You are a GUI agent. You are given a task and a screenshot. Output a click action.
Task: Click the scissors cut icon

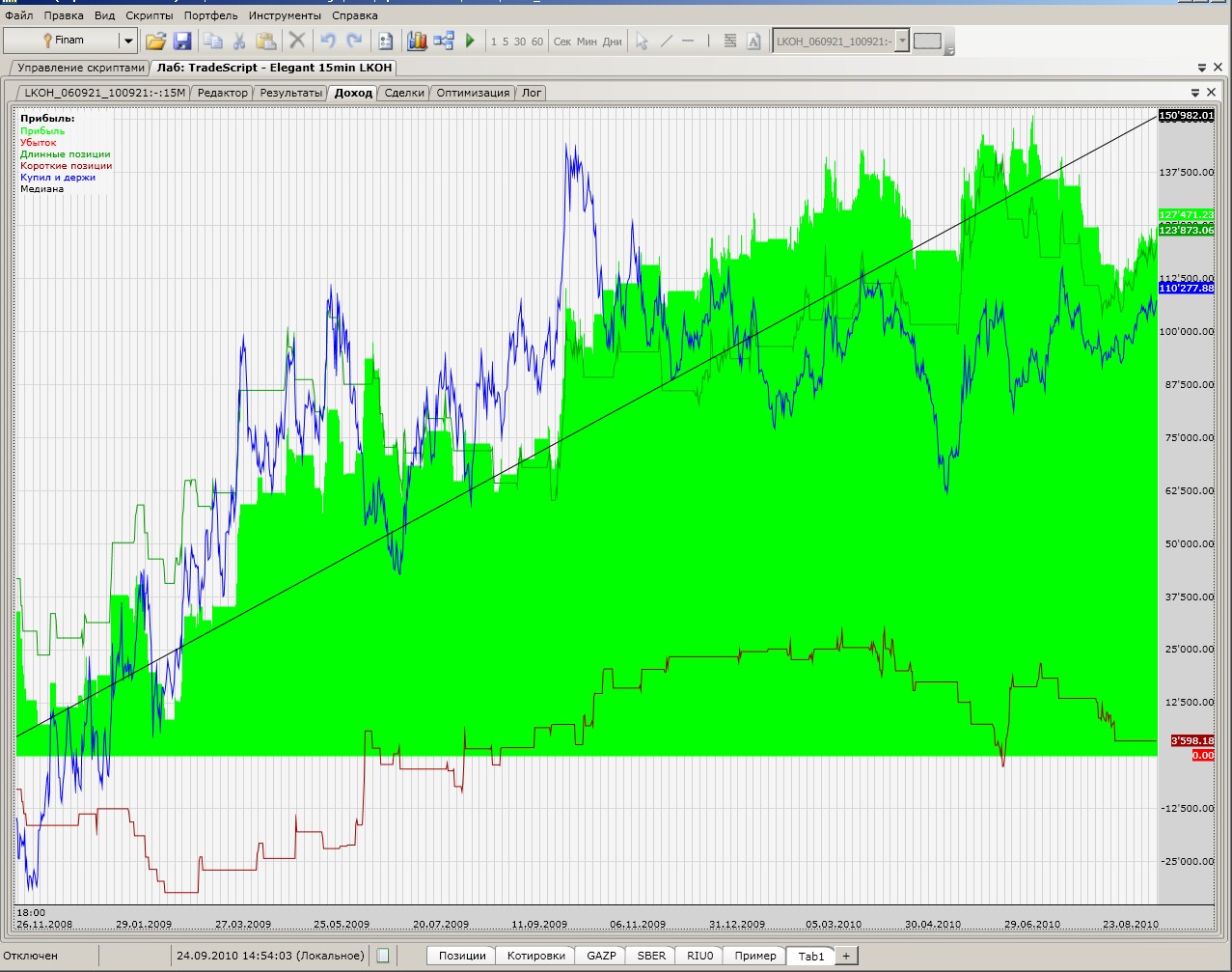click(x=239, y=41)
